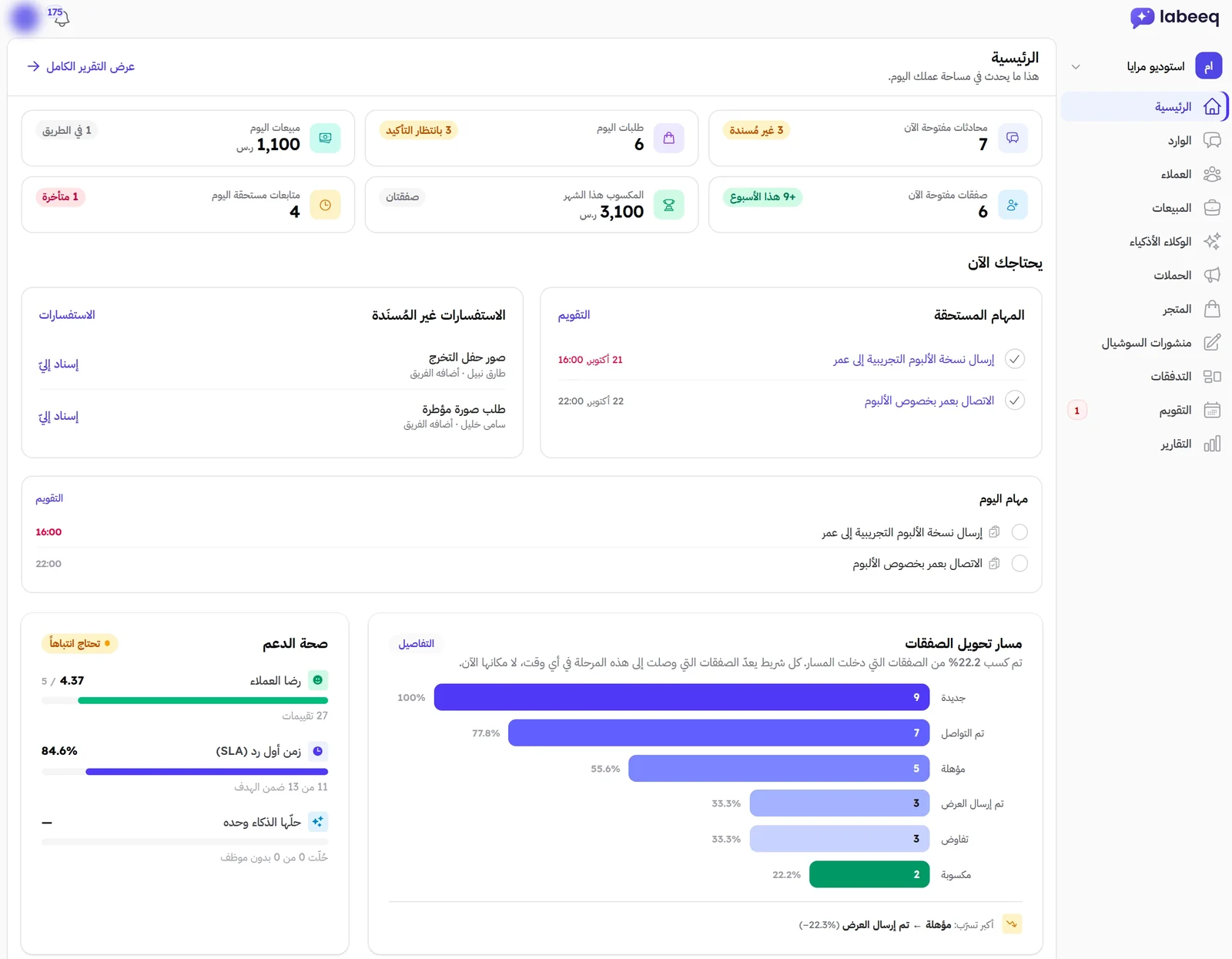
Task: Click the منشورات السوشيال edit icon
Action: click(1212, 343)
